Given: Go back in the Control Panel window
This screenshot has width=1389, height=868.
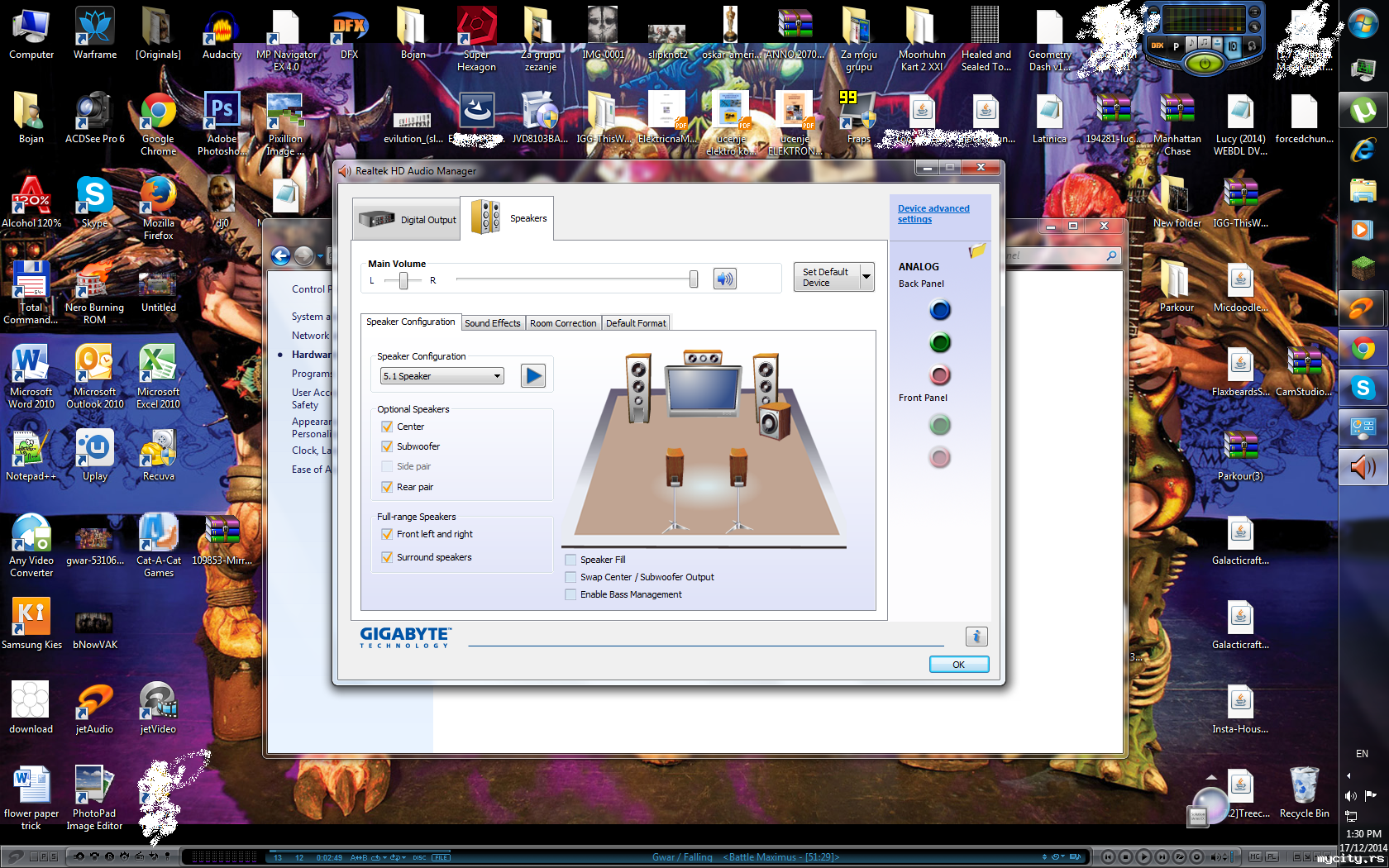Looking at the screenshot, I should point(281,256).
